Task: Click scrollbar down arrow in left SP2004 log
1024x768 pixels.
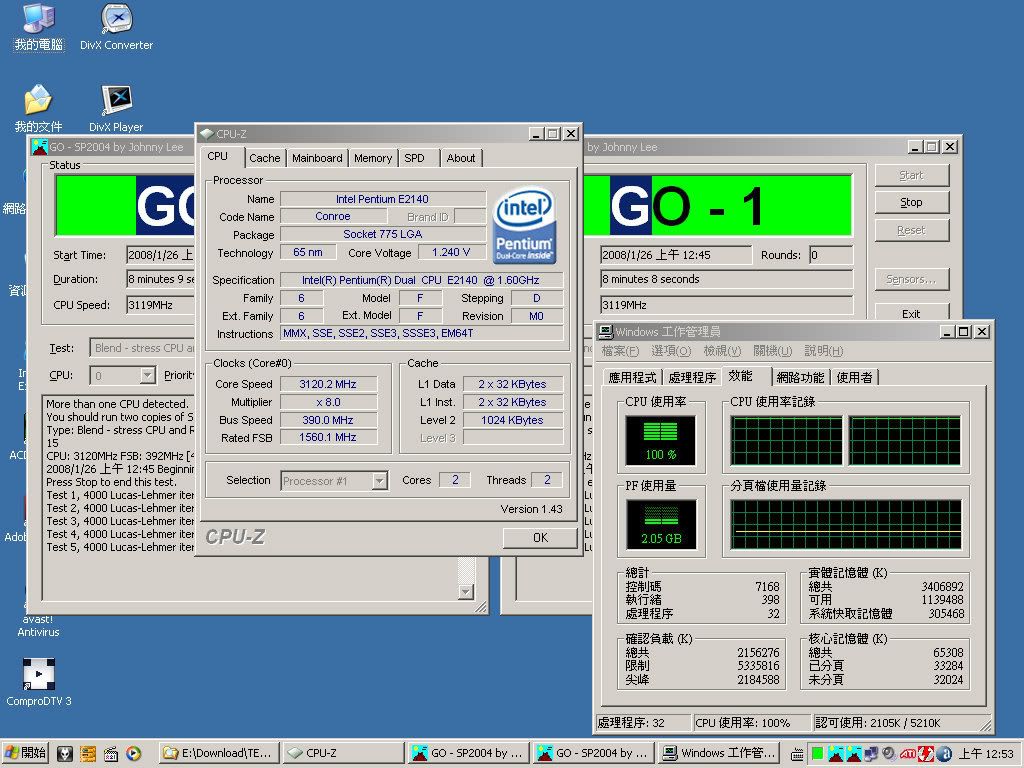Action: (x=466, y=591)
